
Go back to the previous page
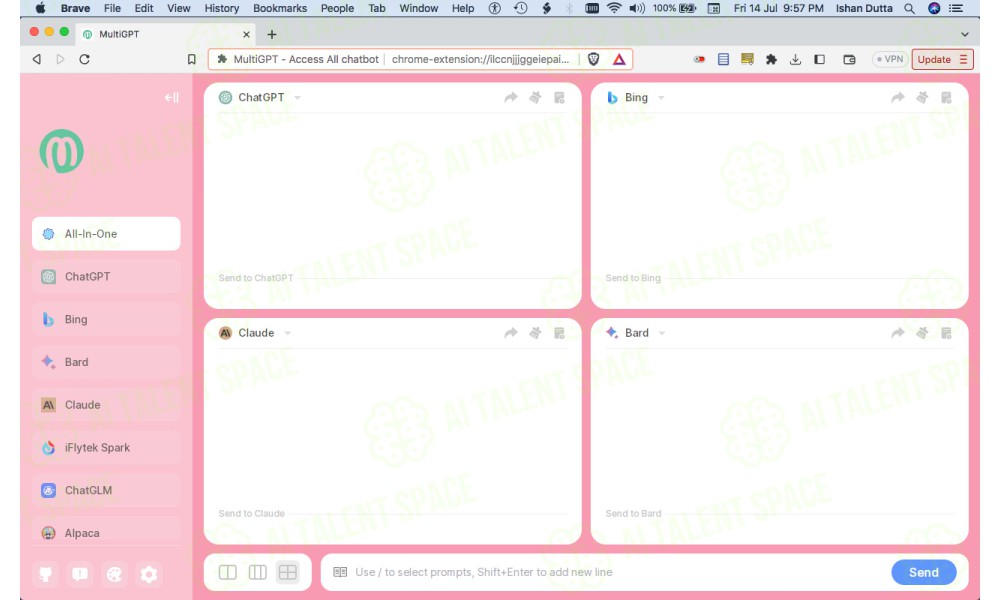pyautogui.click(x=37, y=59)
